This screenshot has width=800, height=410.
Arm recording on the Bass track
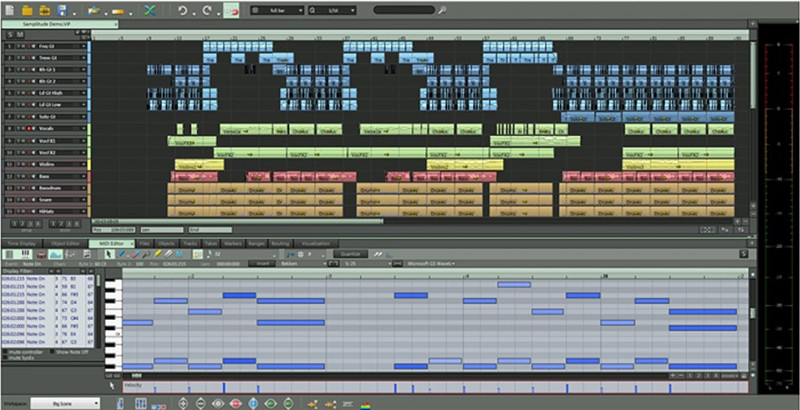click(29, 176)
